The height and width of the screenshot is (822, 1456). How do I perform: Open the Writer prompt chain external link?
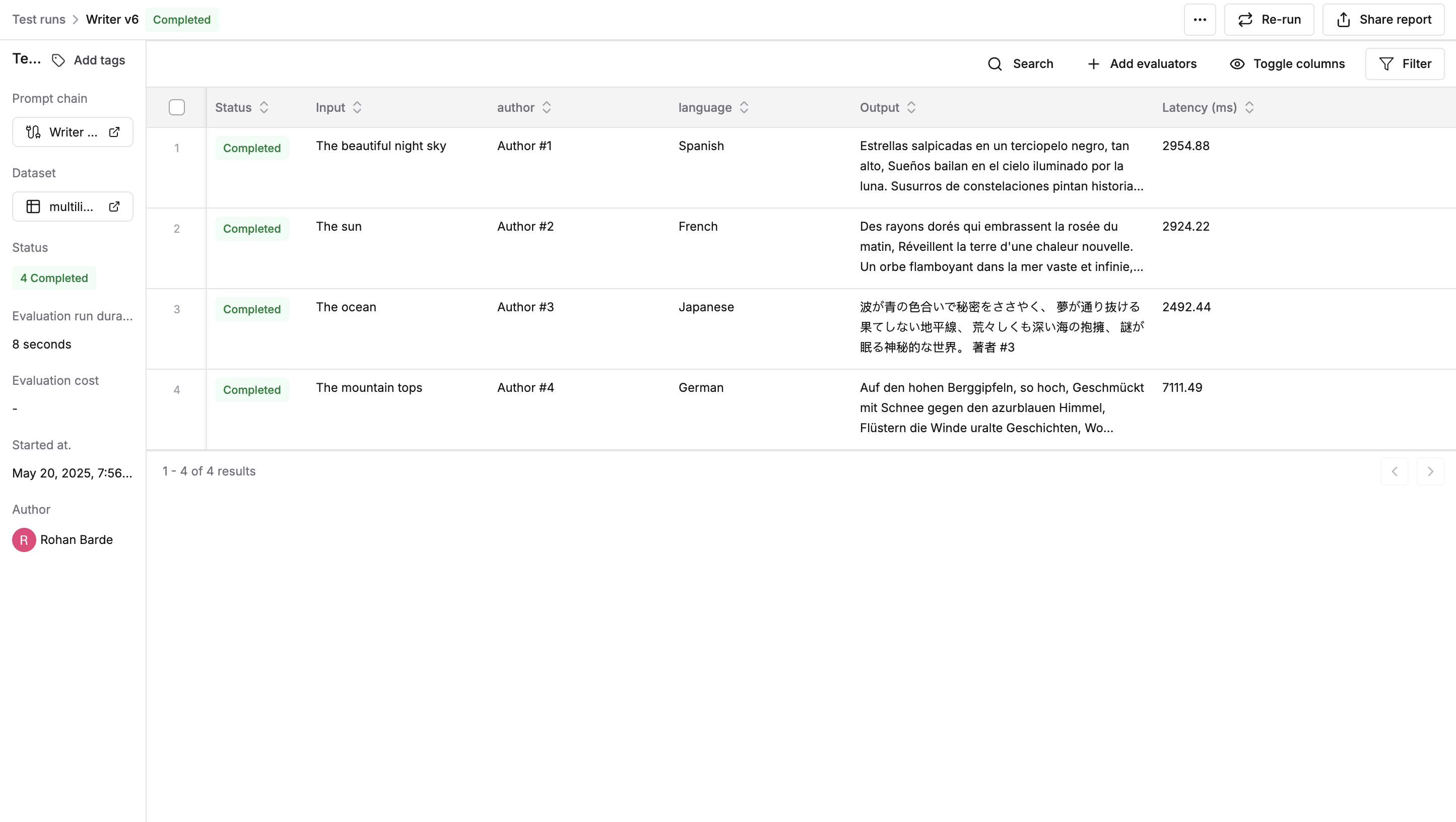coord(114,132)
